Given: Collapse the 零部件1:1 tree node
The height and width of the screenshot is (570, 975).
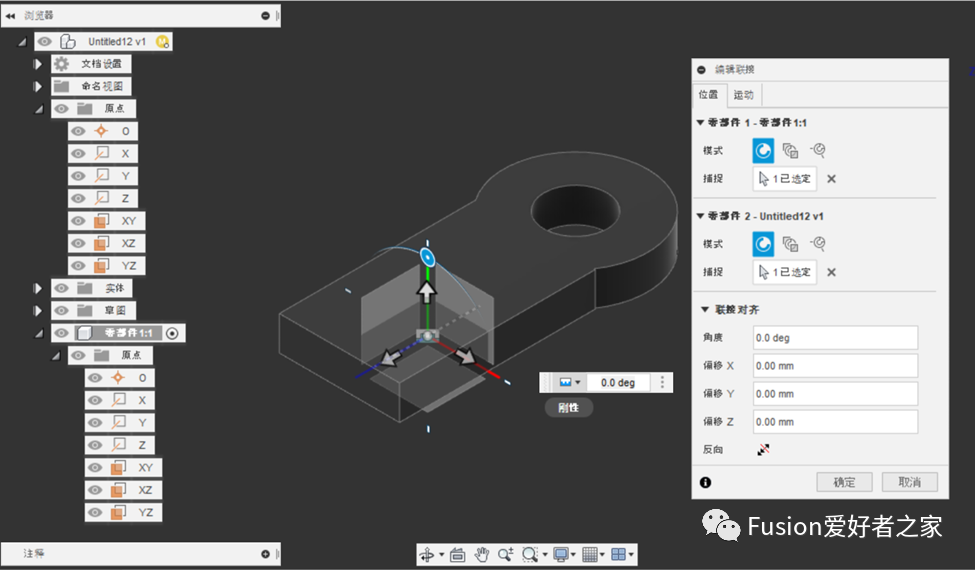Looking at the screenshot, I should [39, 334].
